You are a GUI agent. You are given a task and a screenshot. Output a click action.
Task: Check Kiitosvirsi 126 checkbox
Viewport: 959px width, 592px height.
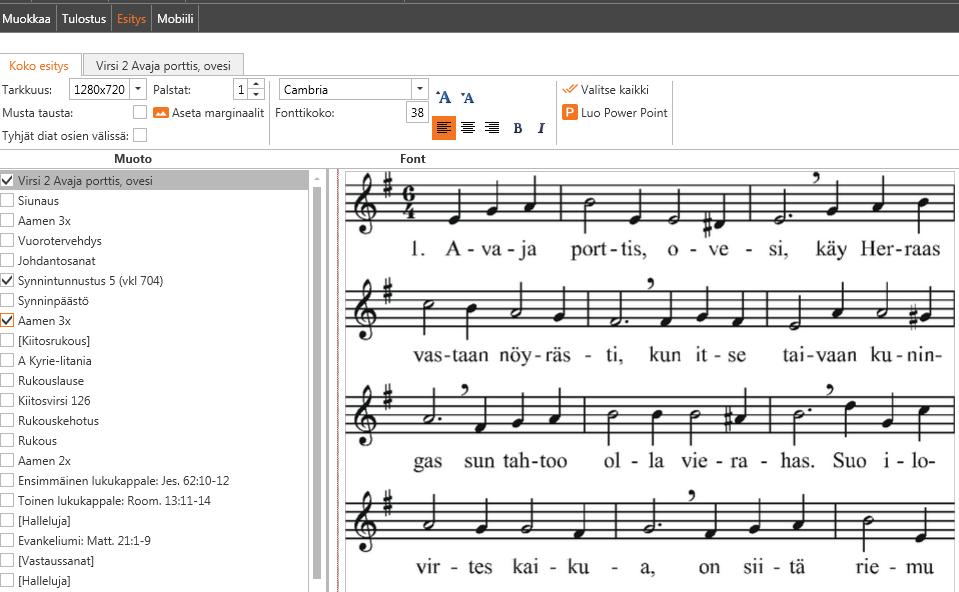coord(7,401)
